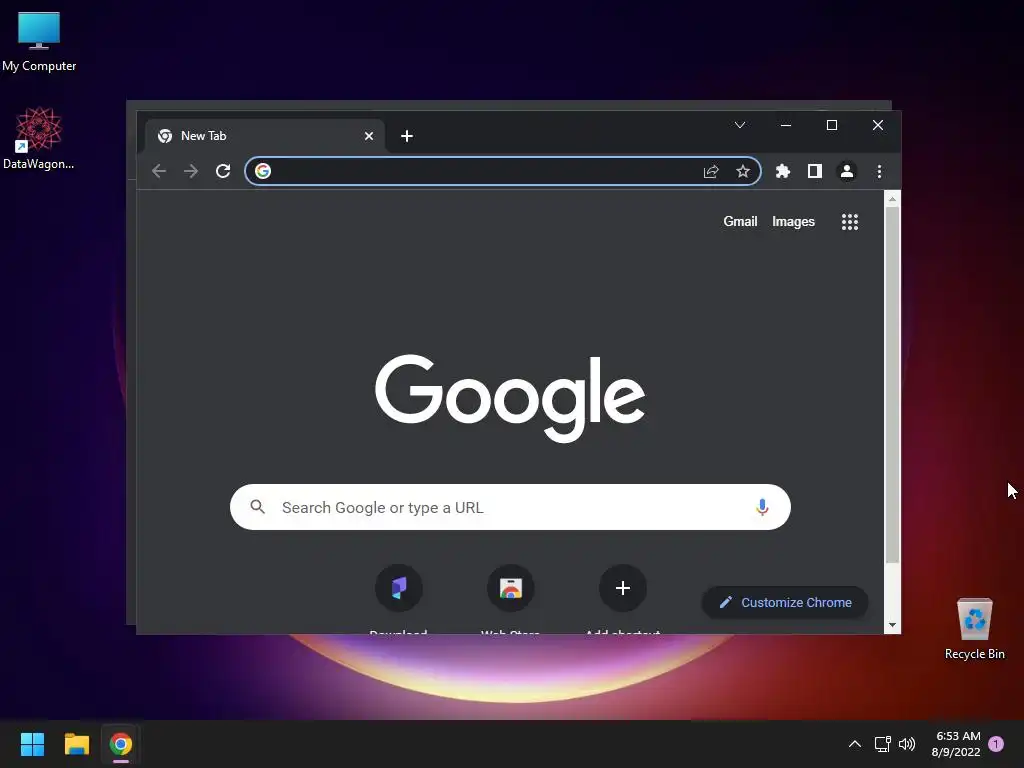Image resolution: width=1024 pixels, height=768 pixels.
Task: Toggle the Chrome side panel
Action: coord(814,171)
